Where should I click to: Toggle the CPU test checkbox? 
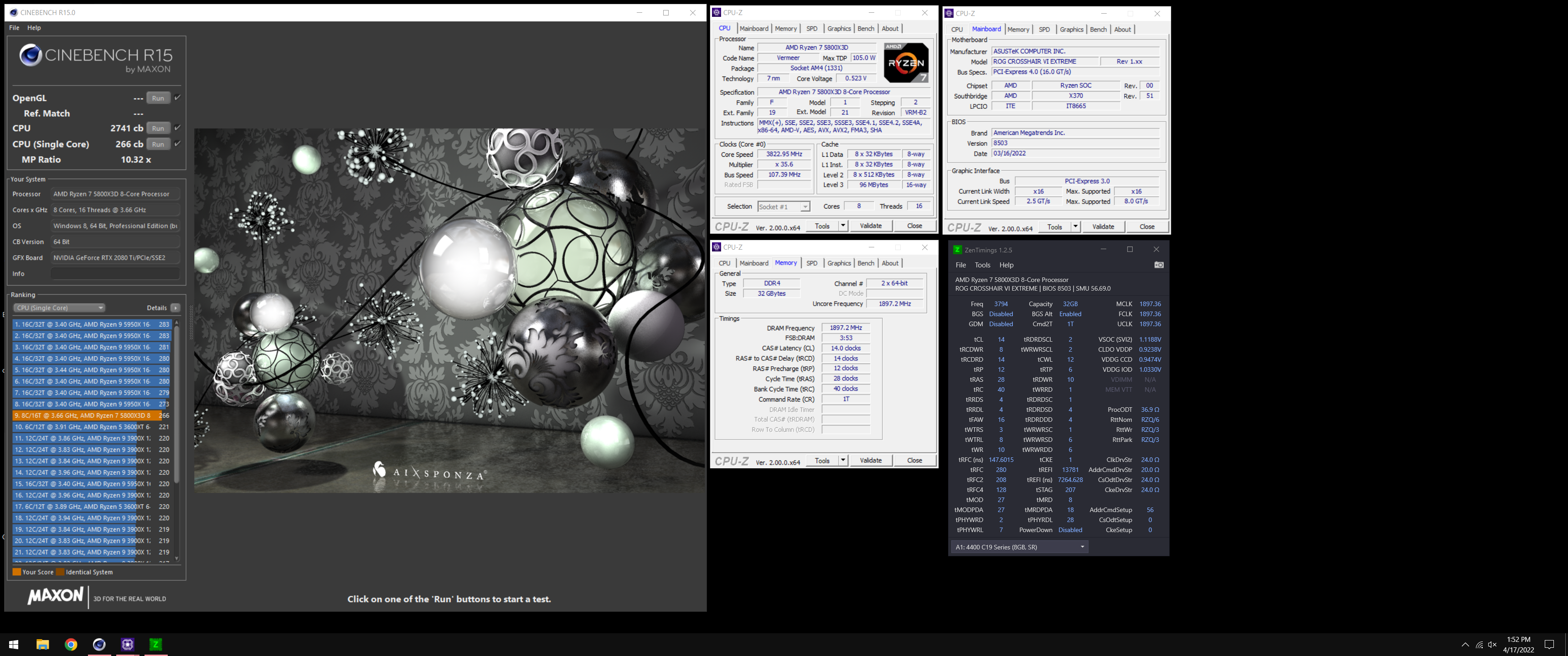177,128
